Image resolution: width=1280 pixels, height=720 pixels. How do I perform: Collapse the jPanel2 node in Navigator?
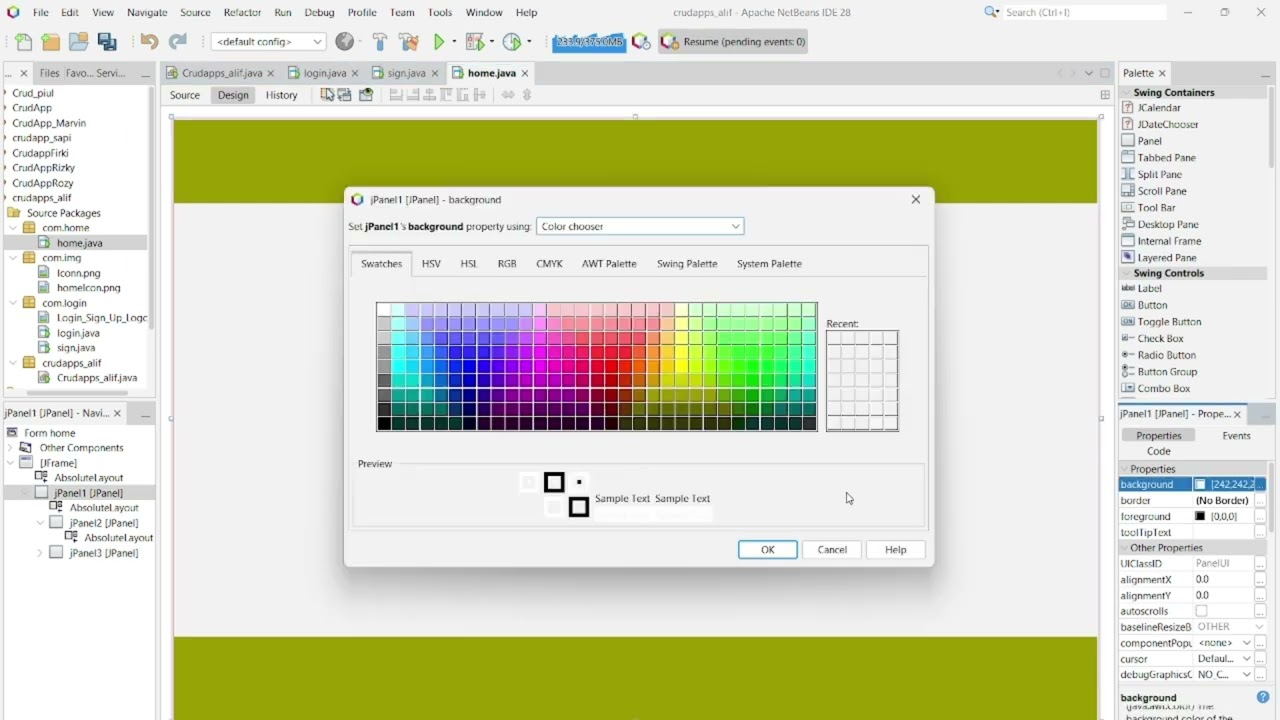(x=41, y=523)
